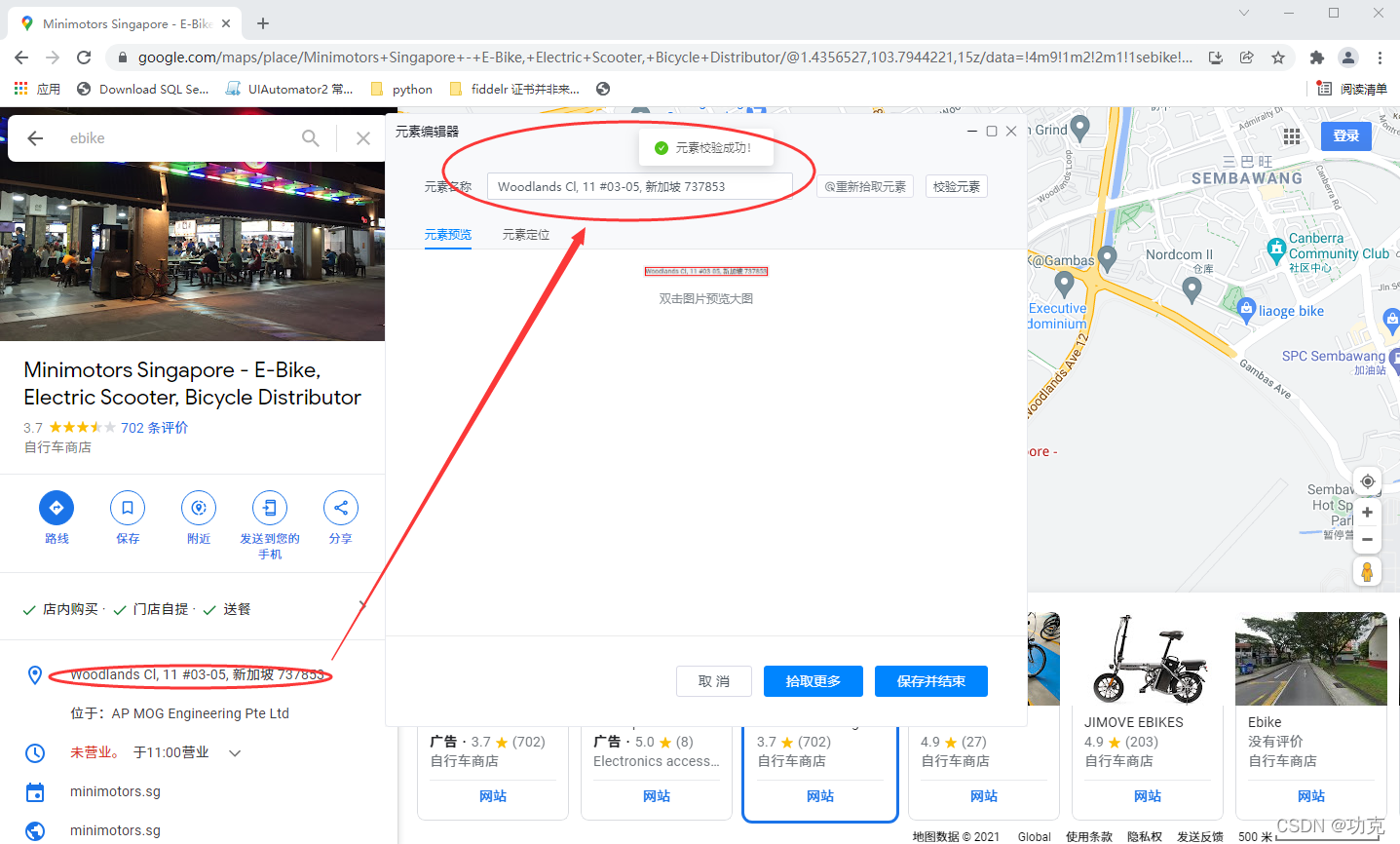This screenshot has width=1400, height=844.
Task: Click the Chrome address bar URL
Action: click(664, 58)
